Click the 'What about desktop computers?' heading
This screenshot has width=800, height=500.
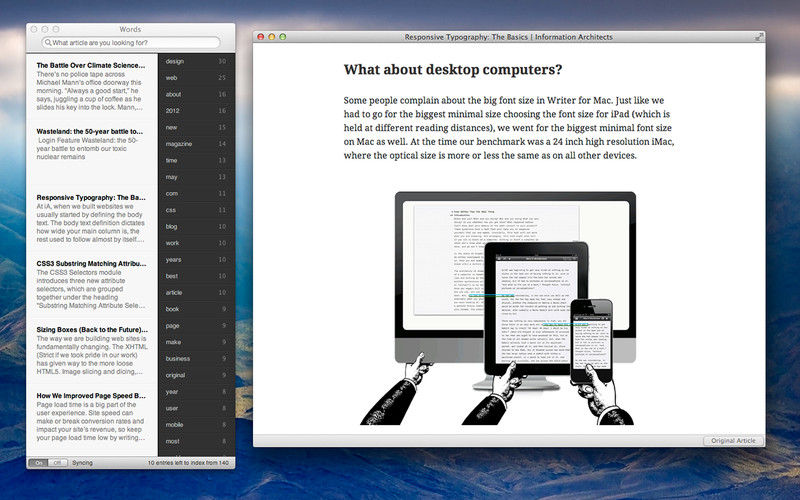(x=453, y=69)
